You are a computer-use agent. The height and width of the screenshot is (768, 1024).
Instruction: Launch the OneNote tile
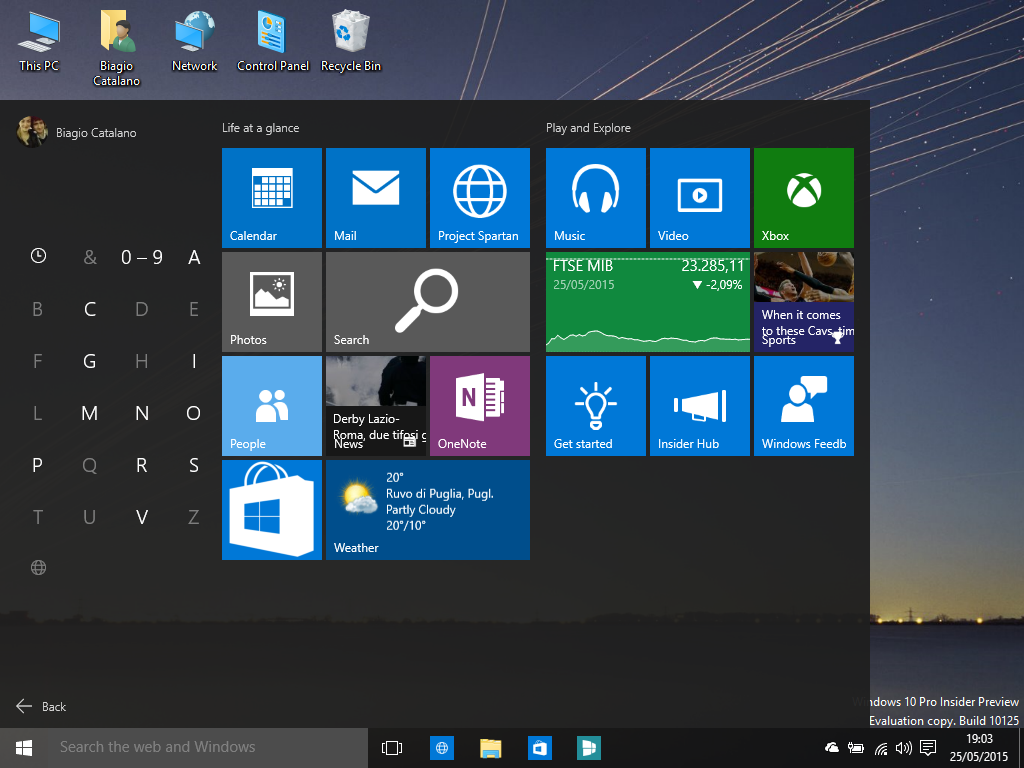[x=479, y=406]
